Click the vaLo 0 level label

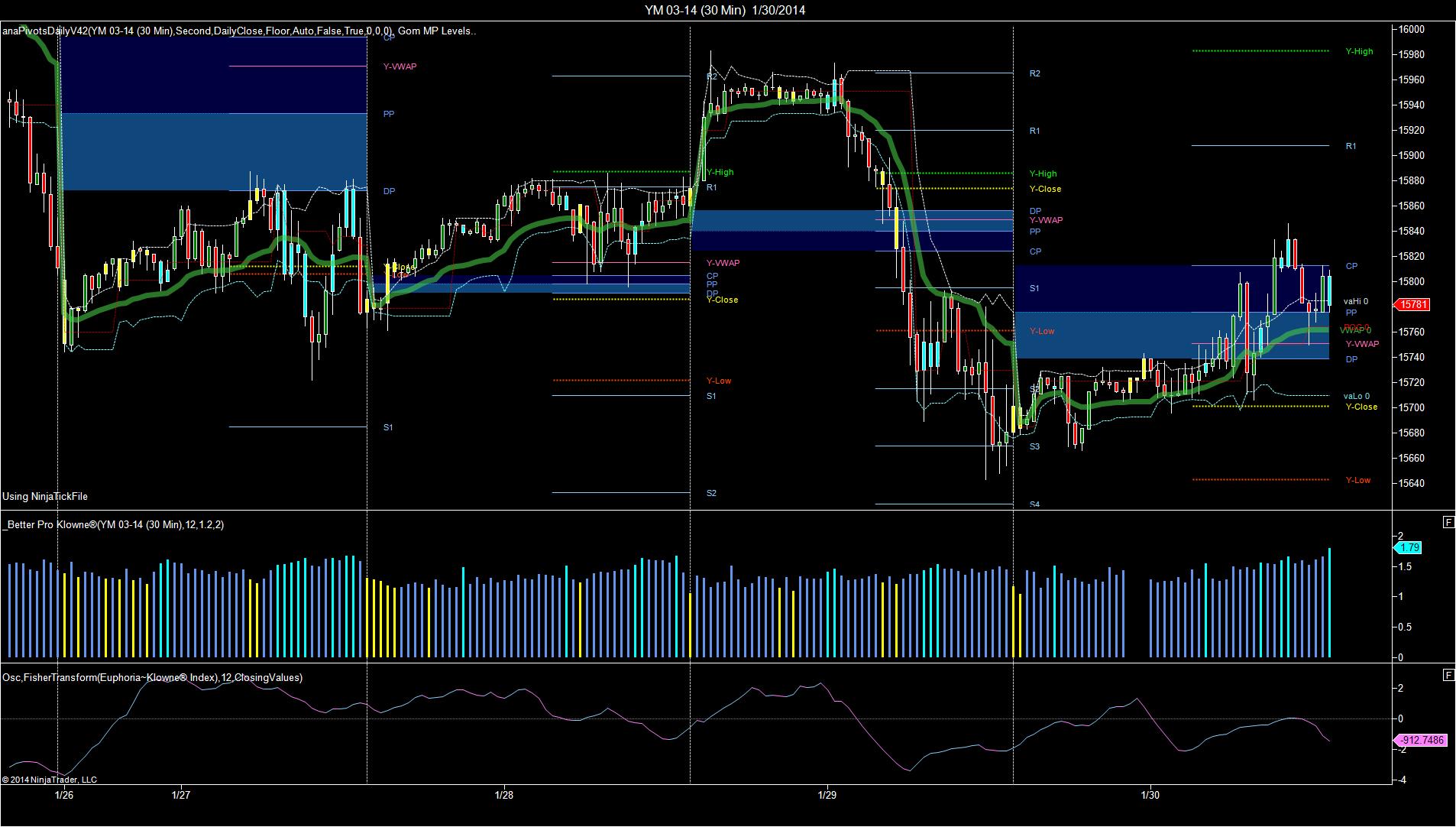1357,397
